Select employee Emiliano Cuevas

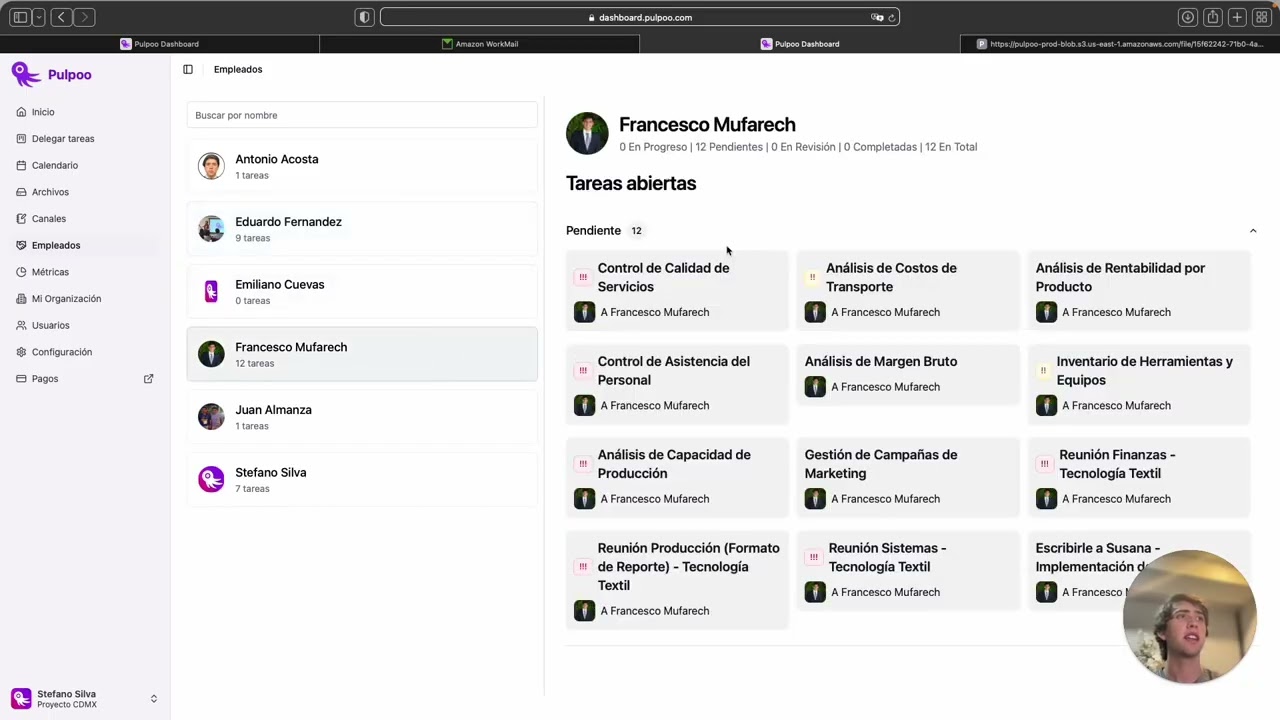pos(362,292)
